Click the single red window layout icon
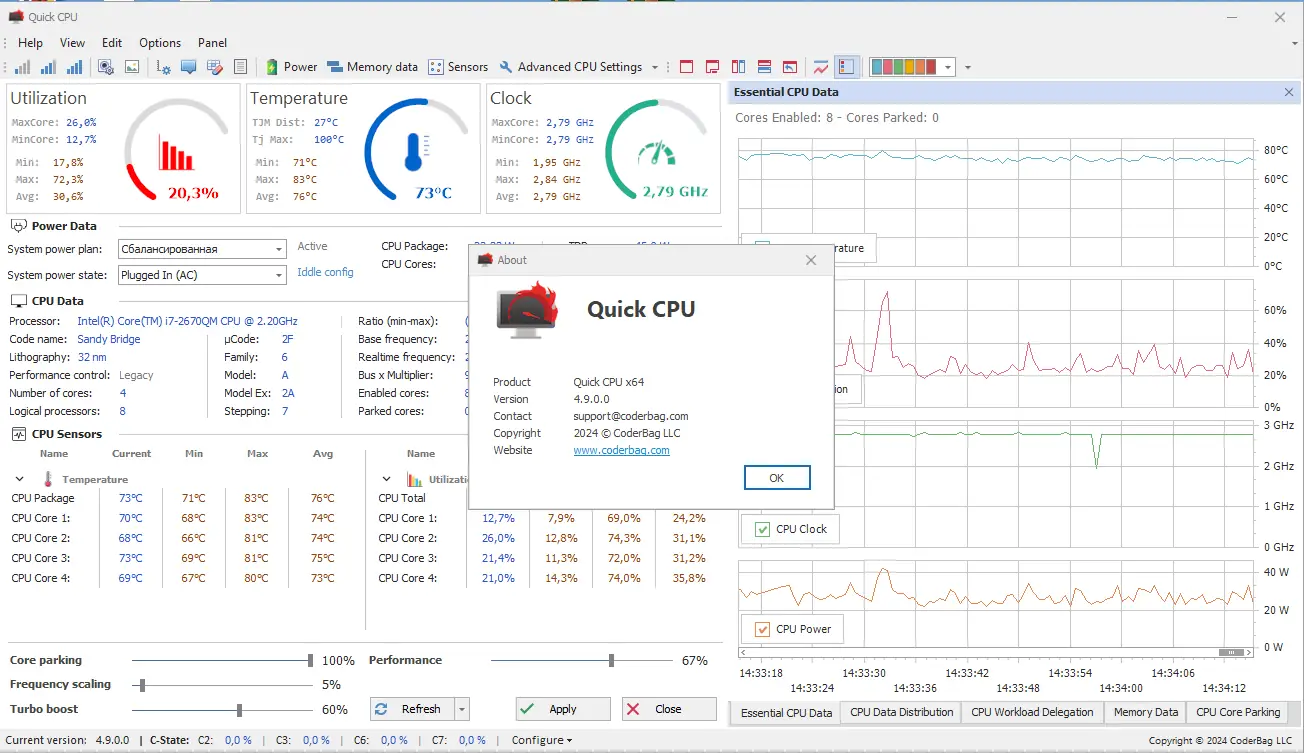This screenshot has width=1304, height=753. tap(686, 67)
